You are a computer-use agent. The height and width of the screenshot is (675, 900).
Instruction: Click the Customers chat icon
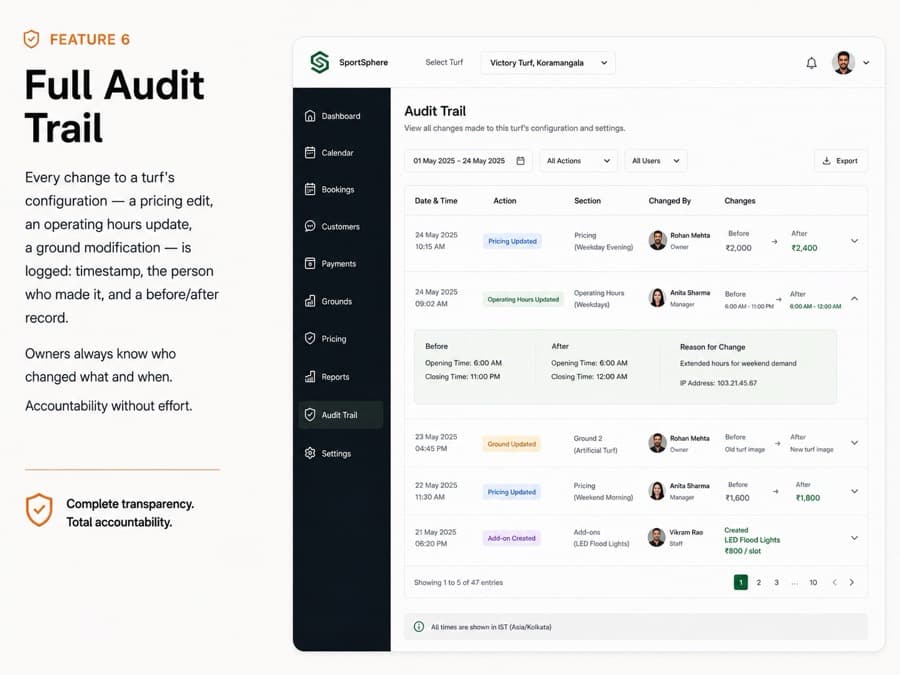pos(310,226)
